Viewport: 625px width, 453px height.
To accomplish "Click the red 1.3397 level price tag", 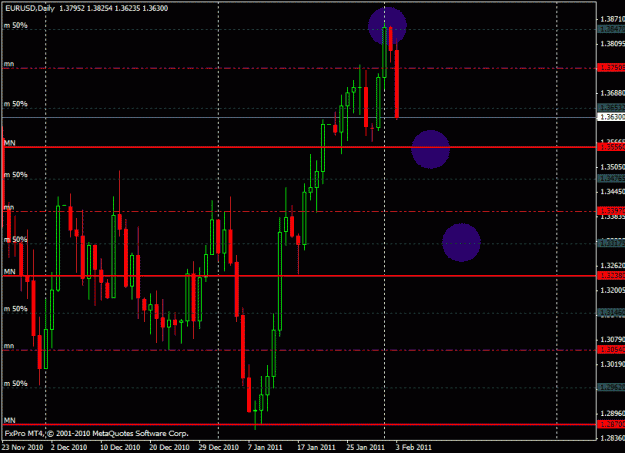I will [x=611, y=211].
